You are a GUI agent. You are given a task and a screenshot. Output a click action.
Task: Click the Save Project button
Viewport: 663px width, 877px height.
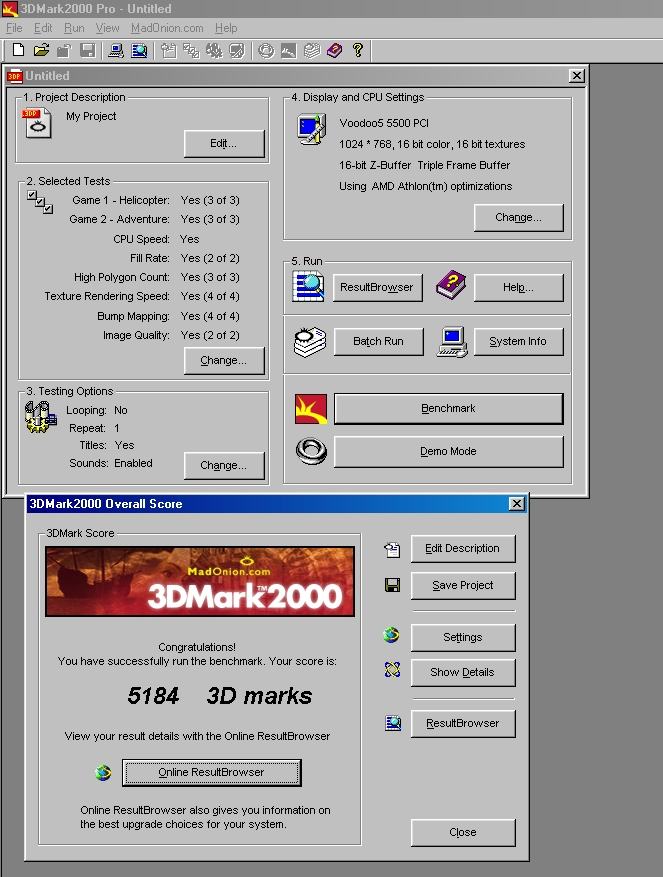click(463, 586)
